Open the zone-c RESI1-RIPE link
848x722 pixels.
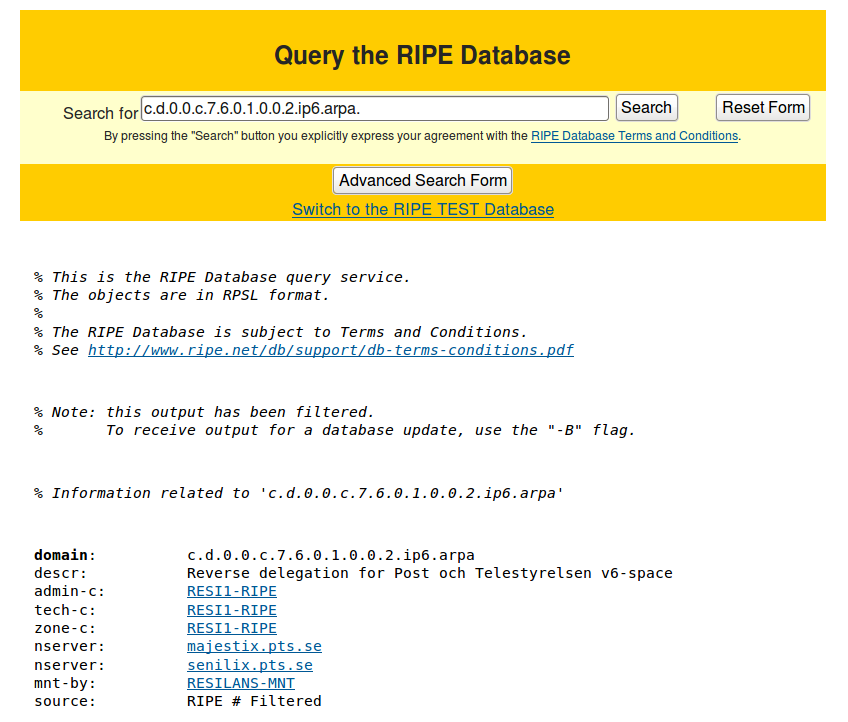tap(231, 628)
